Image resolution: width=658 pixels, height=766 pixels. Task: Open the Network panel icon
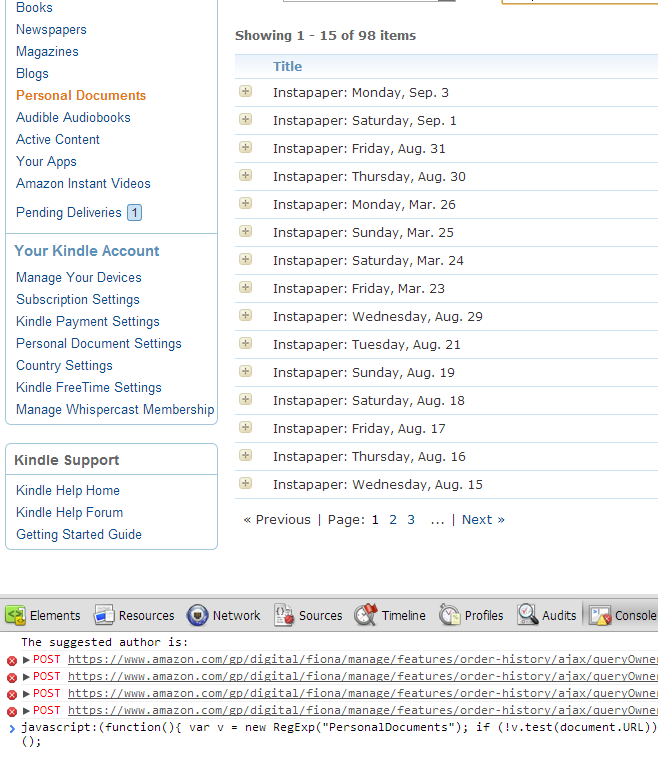click(197, 615)
